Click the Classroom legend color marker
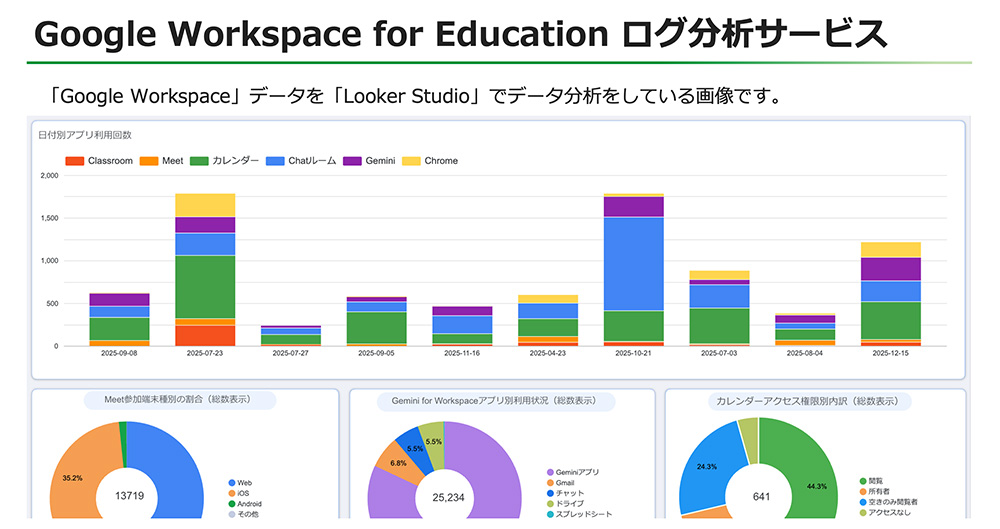1000x529 pixels. 74,161
